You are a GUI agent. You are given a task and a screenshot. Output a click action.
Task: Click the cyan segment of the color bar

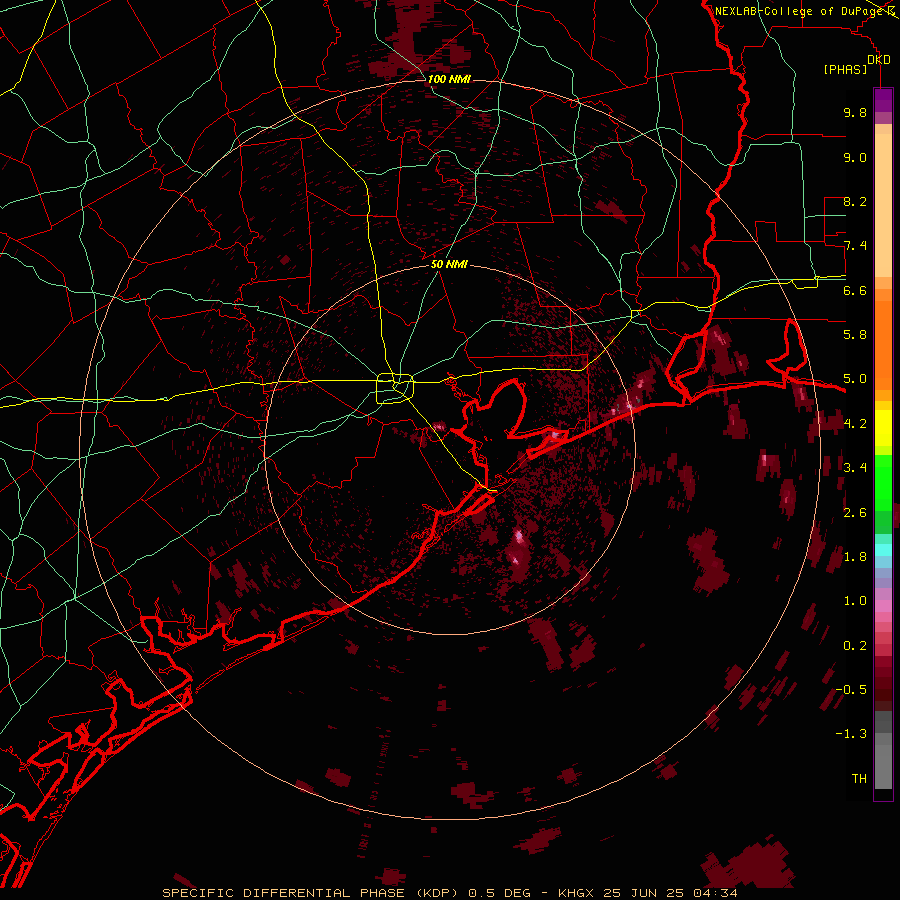click(883, 550)
